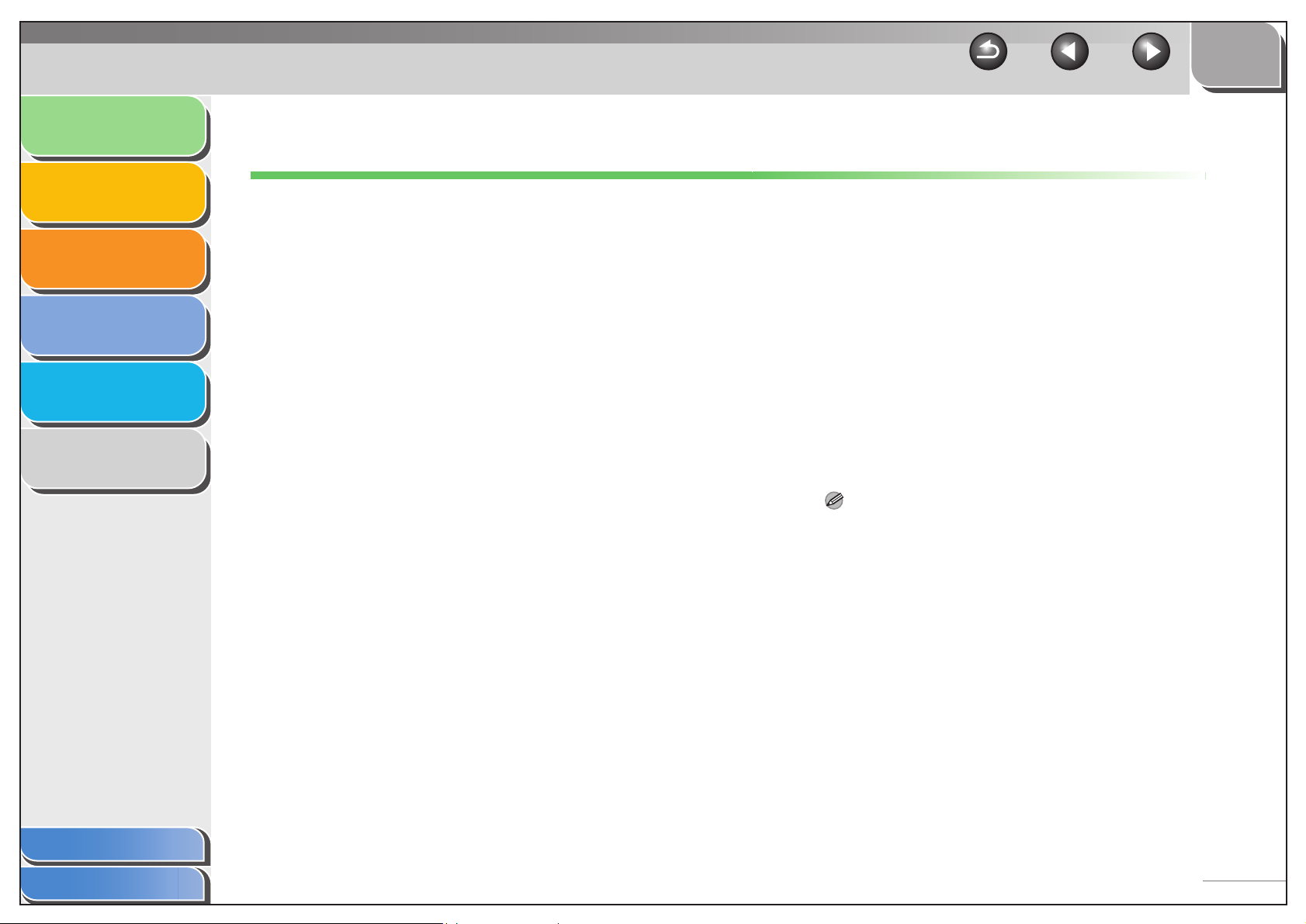Screen dimensions: 1306x924
Task: Switch to the periwinkle blue sidebar tab
Action: point(113,326)
